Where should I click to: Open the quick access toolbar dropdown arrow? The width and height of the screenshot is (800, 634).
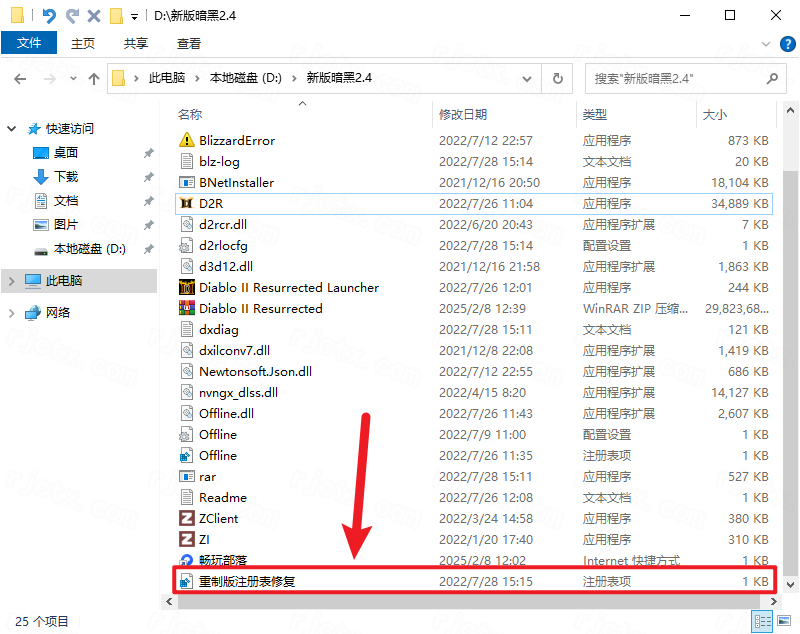[x=135, y=17]
